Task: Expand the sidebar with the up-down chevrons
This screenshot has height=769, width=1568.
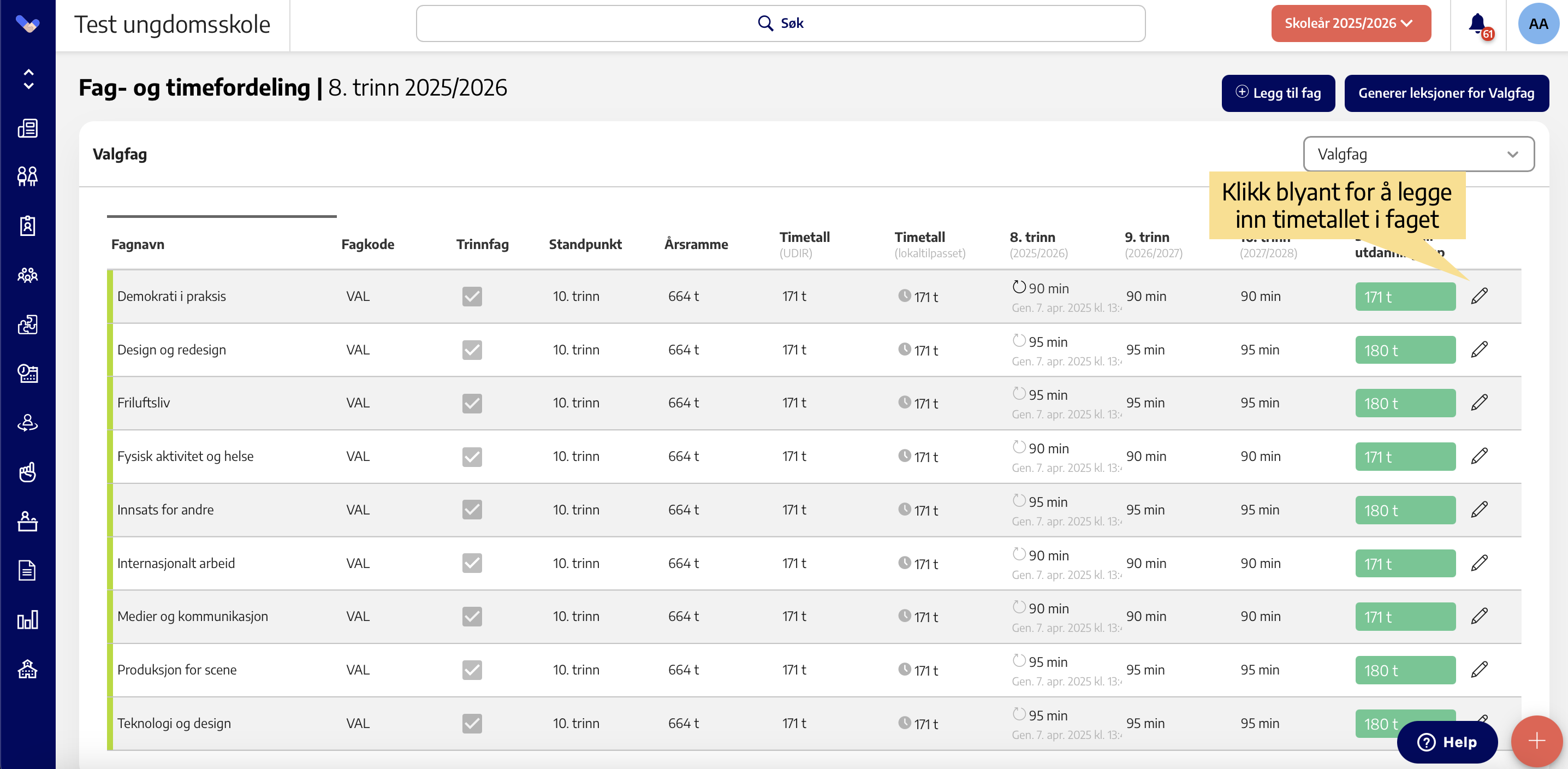Action: [28, 79]
